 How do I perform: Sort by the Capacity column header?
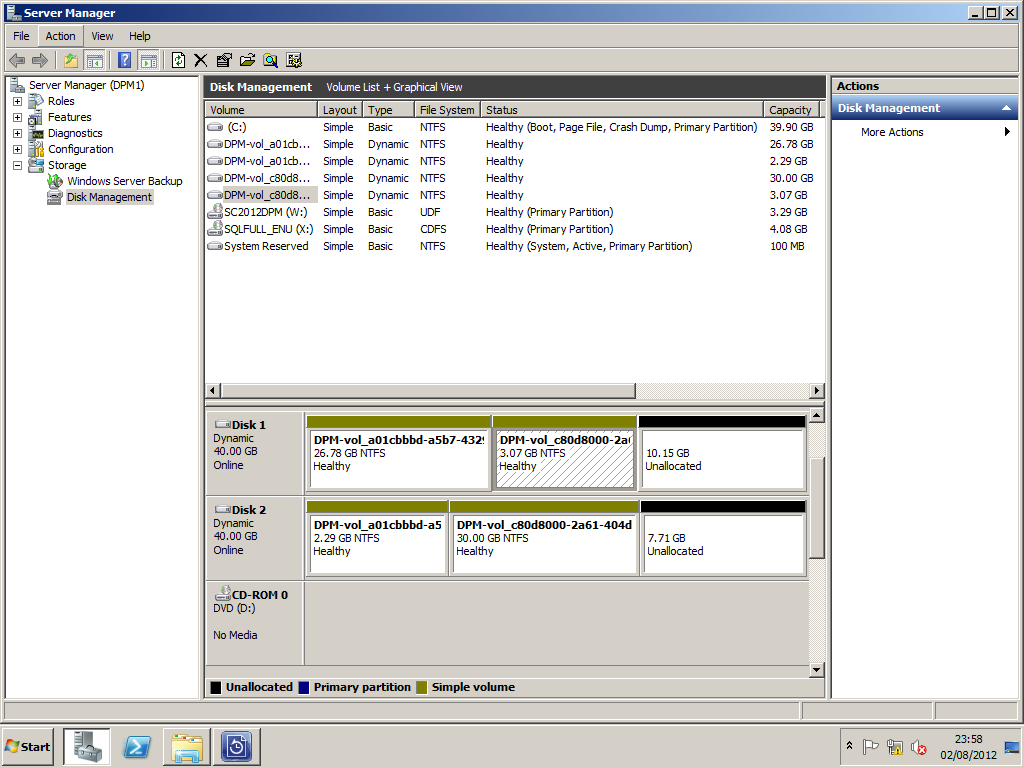791,110
